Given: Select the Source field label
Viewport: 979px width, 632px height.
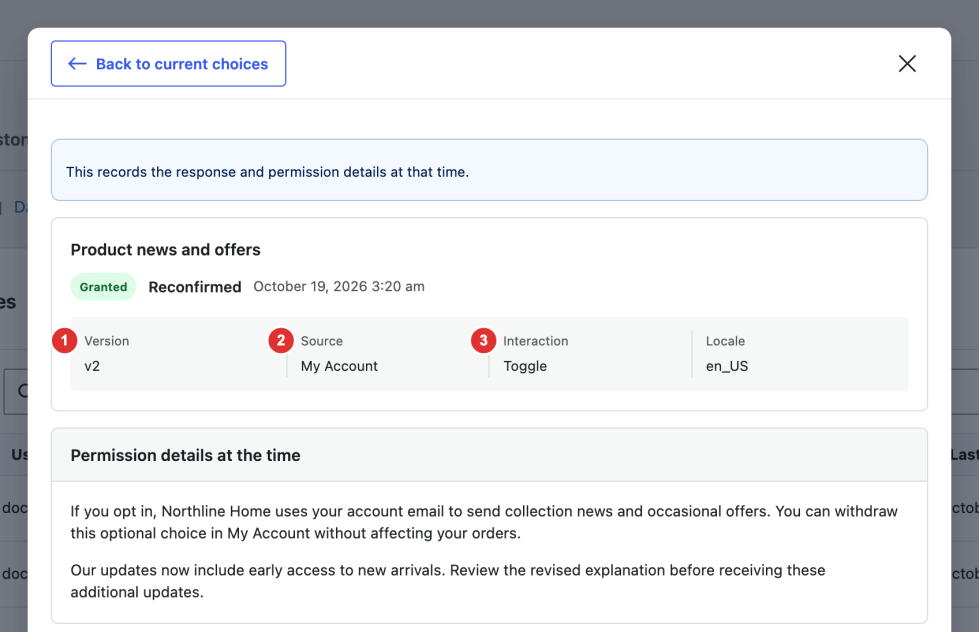Looking at the screenshot, I should click(x=322, y=341).
